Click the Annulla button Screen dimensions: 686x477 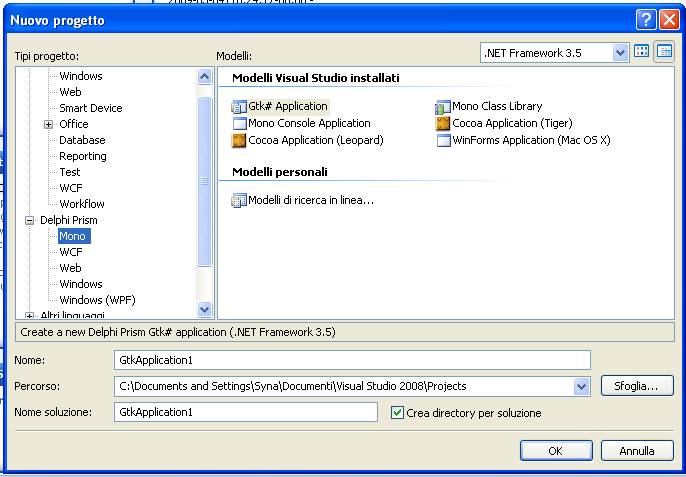pos(637,451)
